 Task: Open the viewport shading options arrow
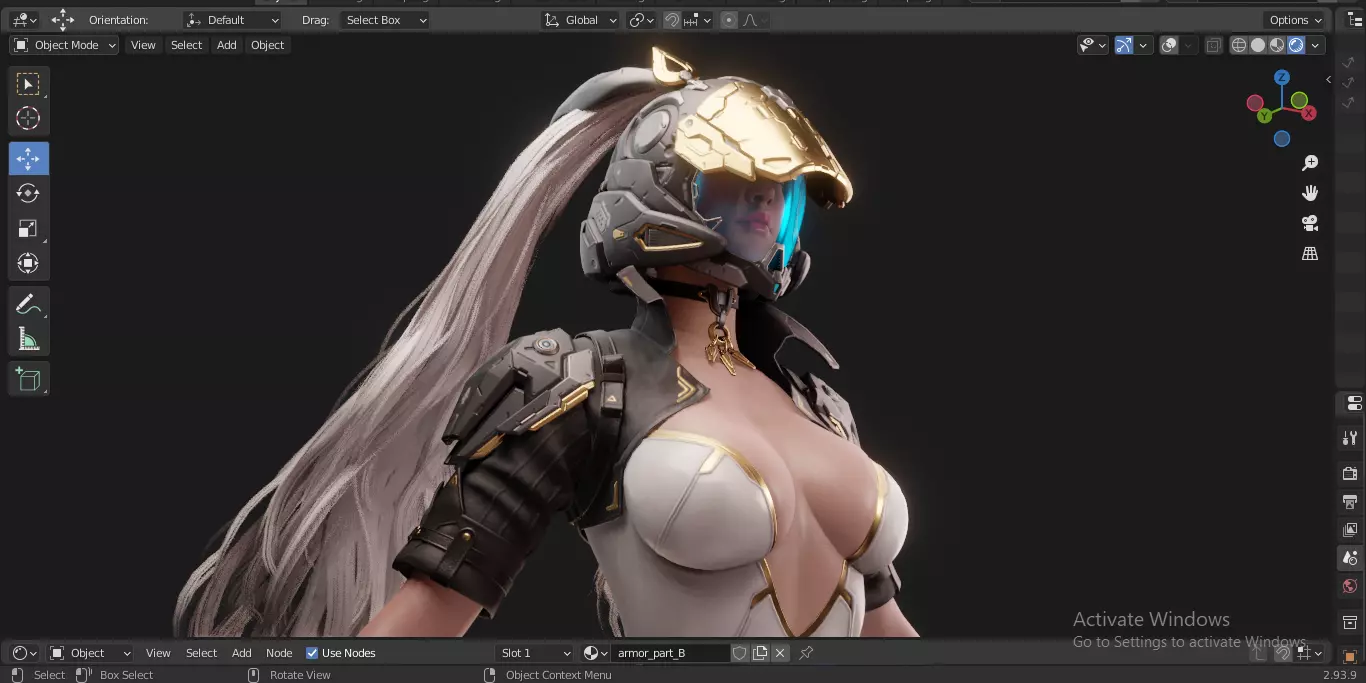[1316, 45]
